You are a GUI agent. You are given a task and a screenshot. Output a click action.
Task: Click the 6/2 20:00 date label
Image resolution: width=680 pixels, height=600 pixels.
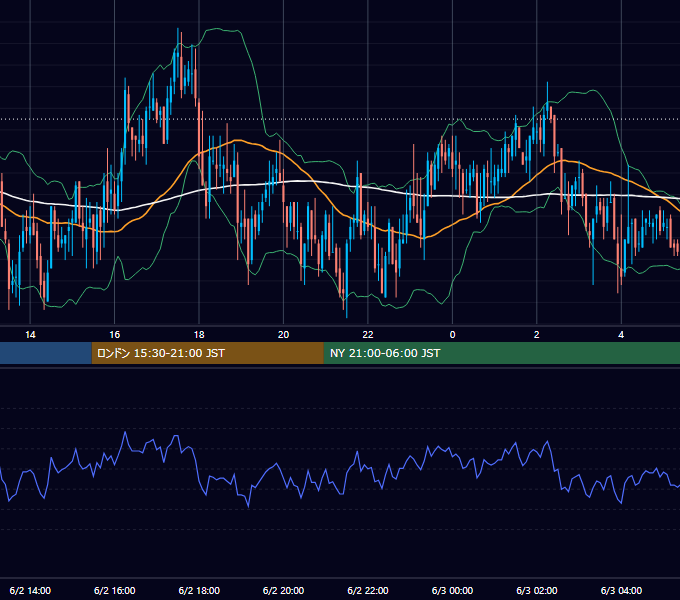(x=283, y=590)
